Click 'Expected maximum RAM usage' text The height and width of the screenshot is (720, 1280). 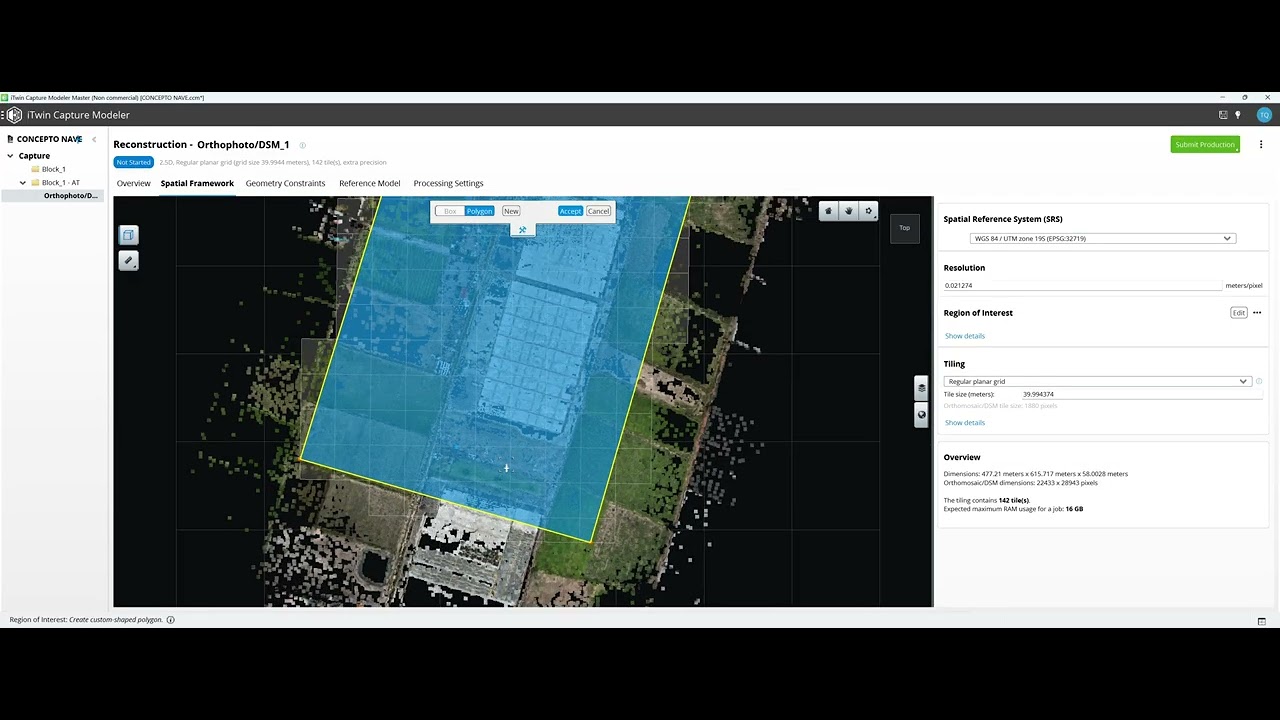pyautogui.click(x=1014, y=509)
